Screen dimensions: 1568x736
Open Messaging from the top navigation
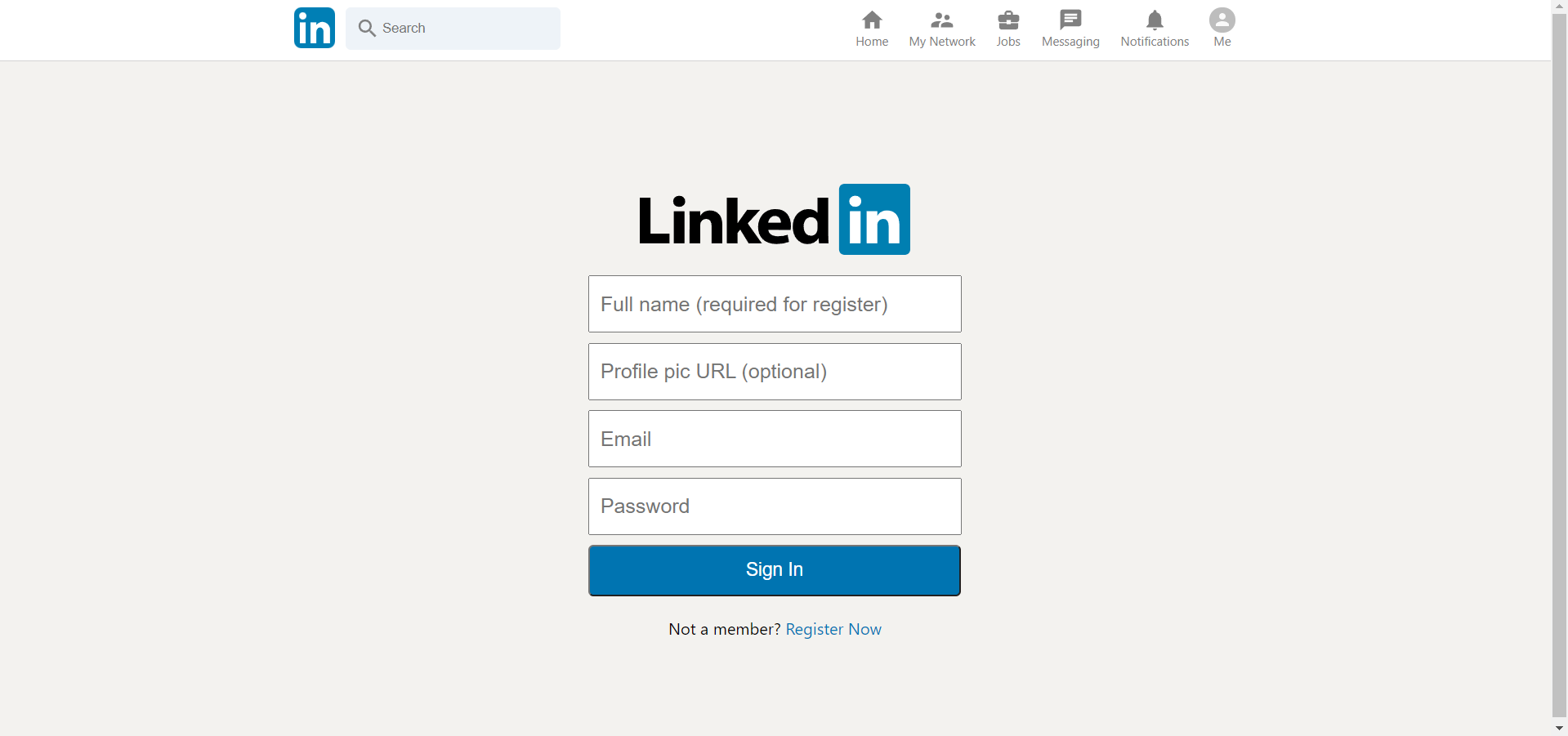[x=1070, y=20]
